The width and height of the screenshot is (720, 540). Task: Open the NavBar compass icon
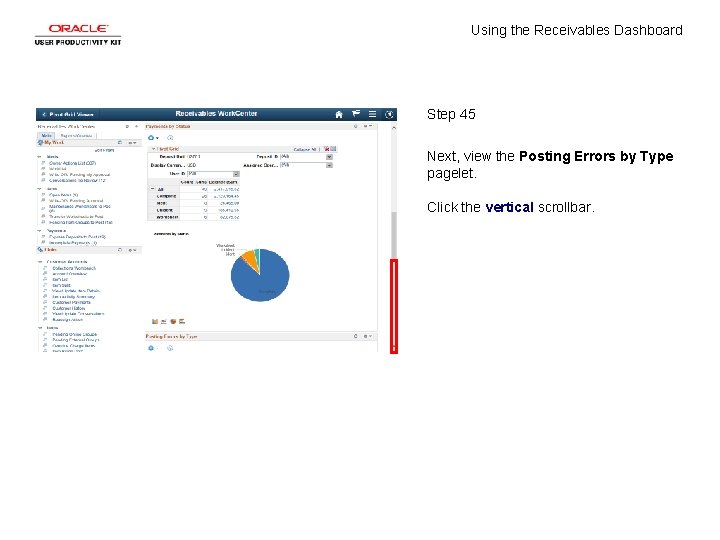coord(389,114)
